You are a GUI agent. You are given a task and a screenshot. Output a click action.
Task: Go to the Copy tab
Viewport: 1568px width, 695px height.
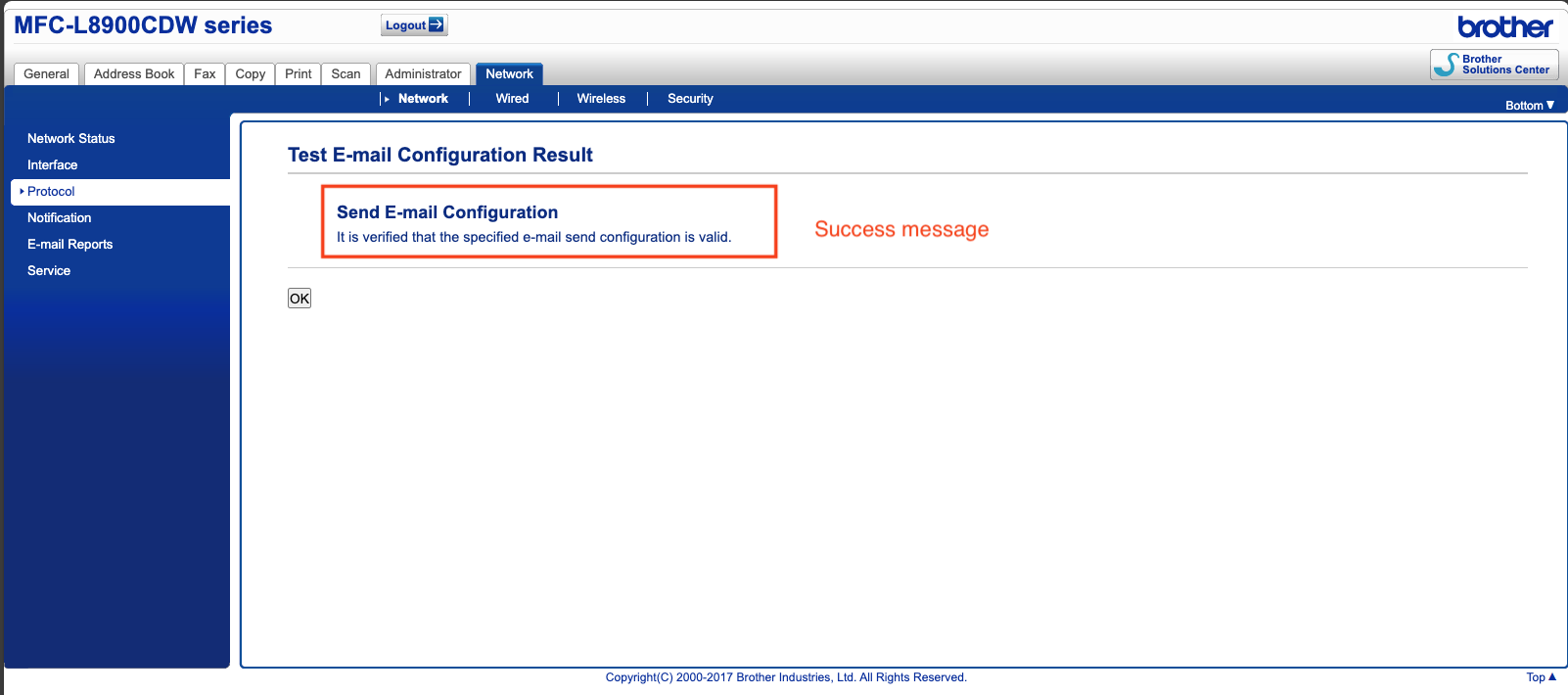(x=250, y=74)
